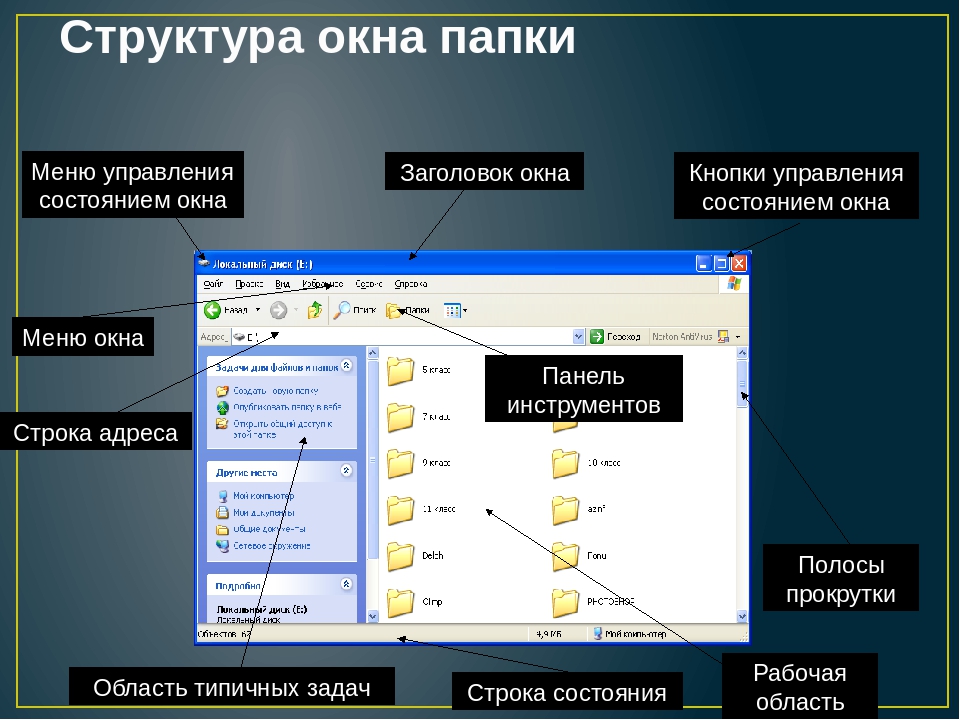This screenshot has width=960, height=720.
Task: Select the 10 класс folder icon
Action: tap(565, 464)
